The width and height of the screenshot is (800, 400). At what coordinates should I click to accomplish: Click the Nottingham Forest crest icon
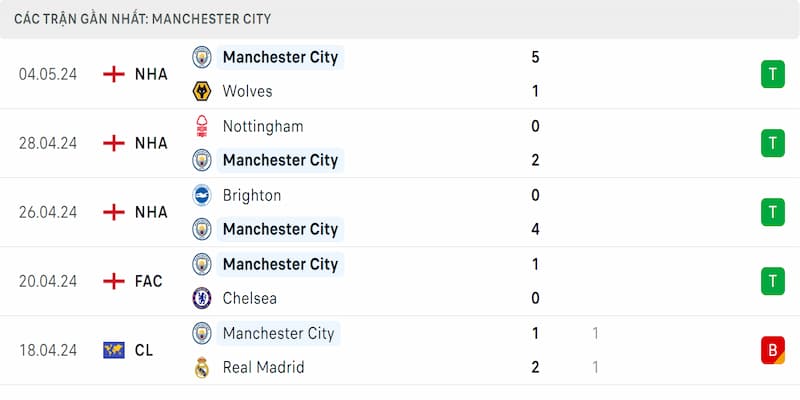click(202, 126)
